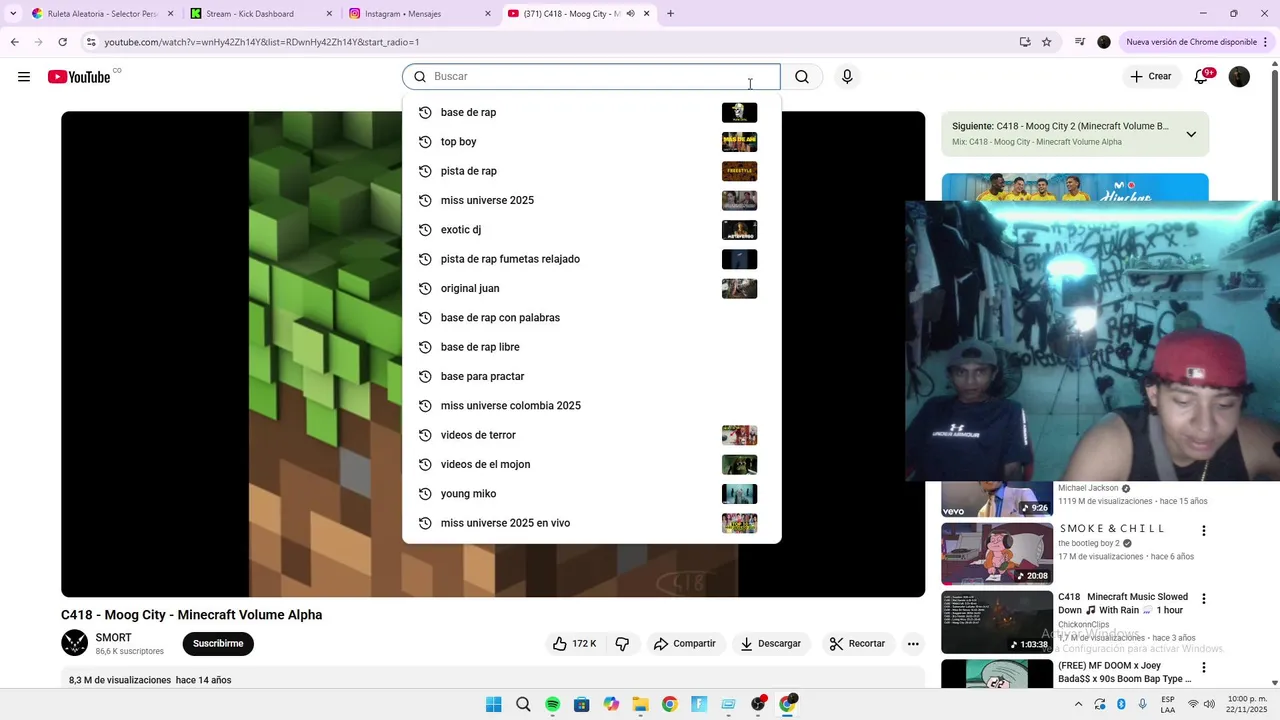Close the Instagram Mensajes tab

(x=488, y=14)
